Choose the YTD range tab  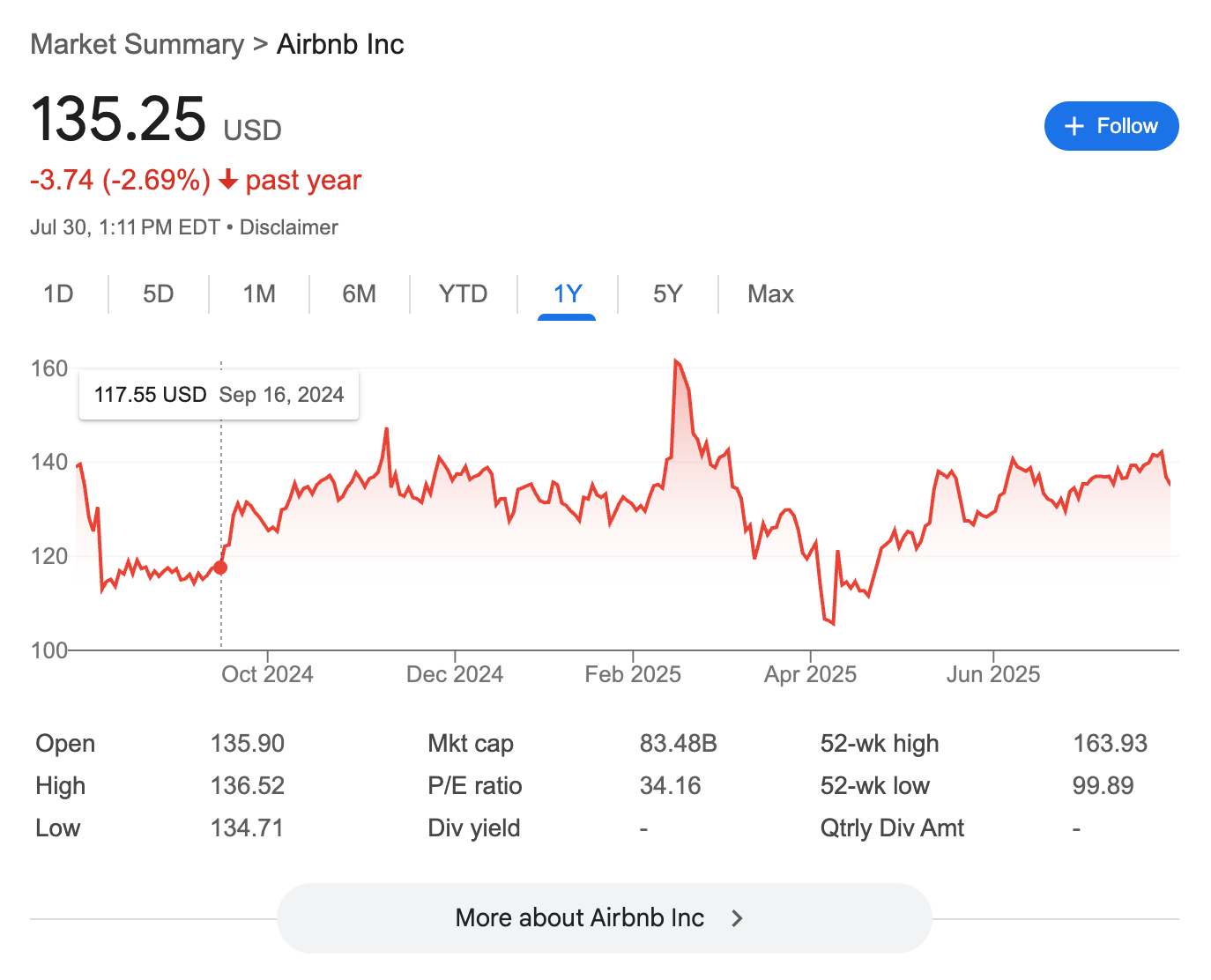[x=464, y=293]
